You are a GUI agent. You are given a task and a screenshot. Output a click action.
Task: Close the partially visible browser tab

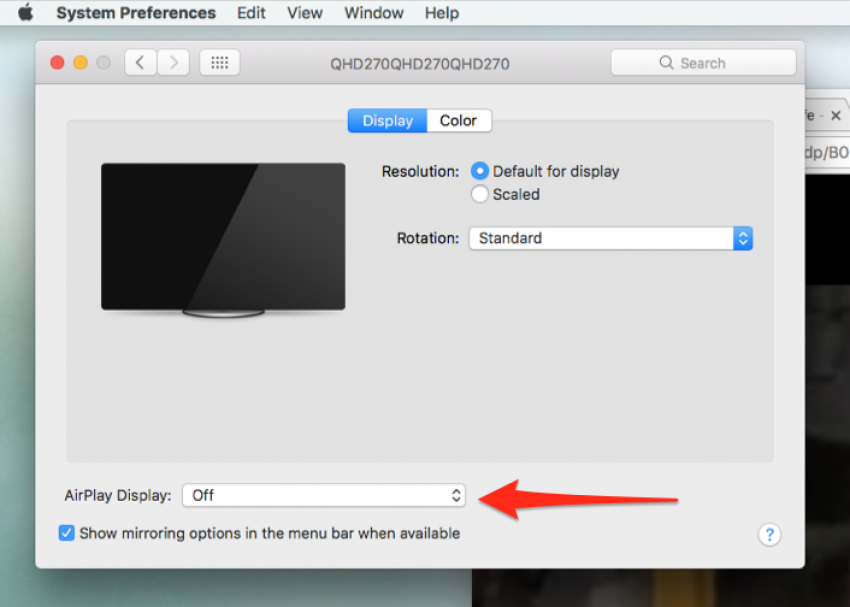click(836, 114)
